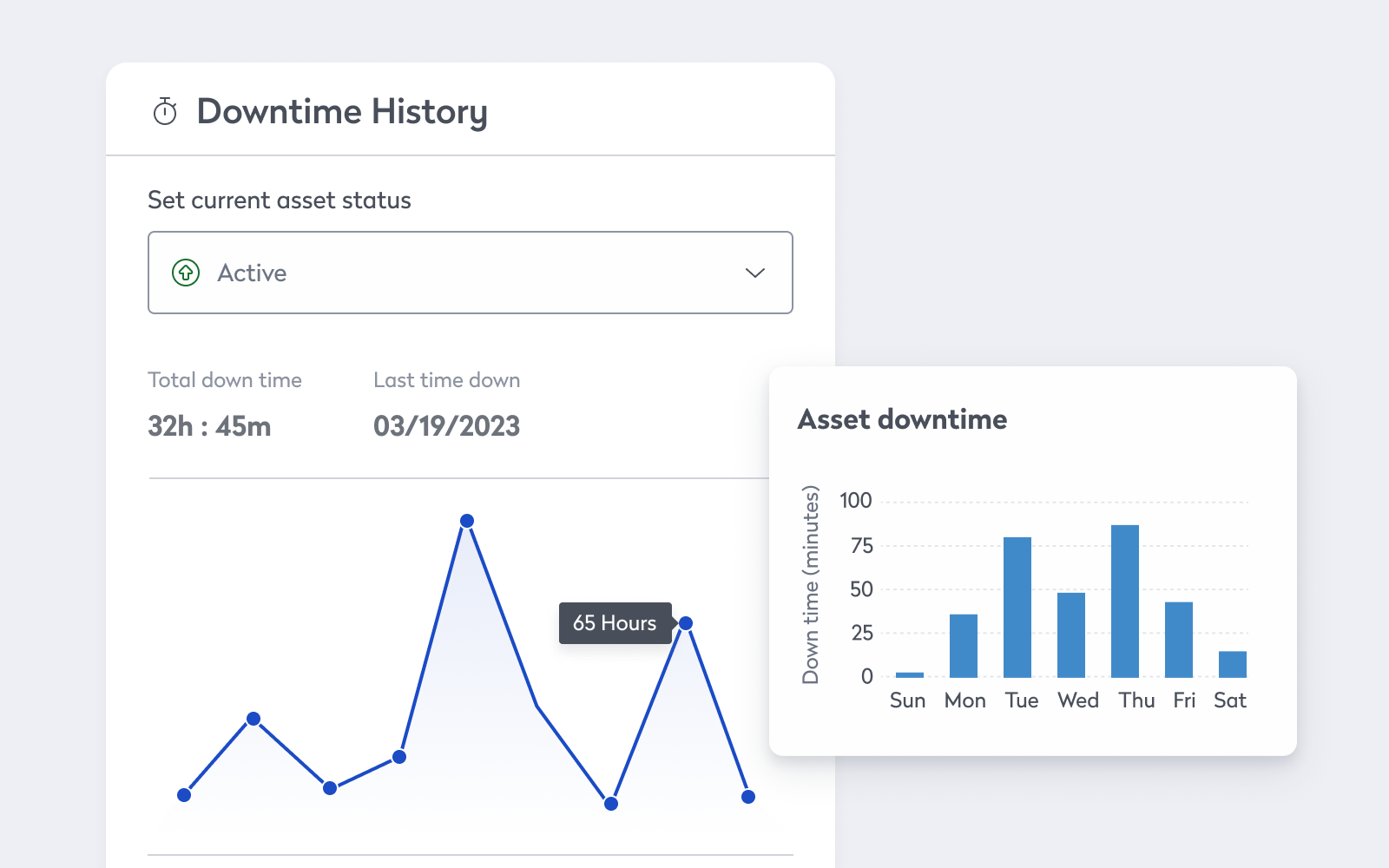Click the last data point of line chart
The image size is (1389, 868).
click(x=748, y=797)
